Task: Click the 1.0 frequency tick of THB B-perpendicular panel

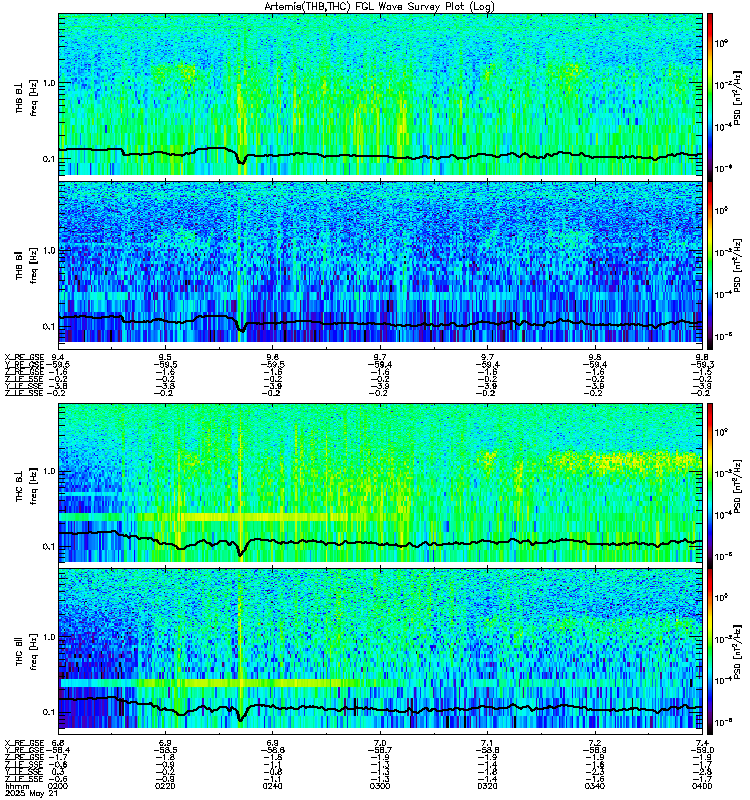Action: 48,83
